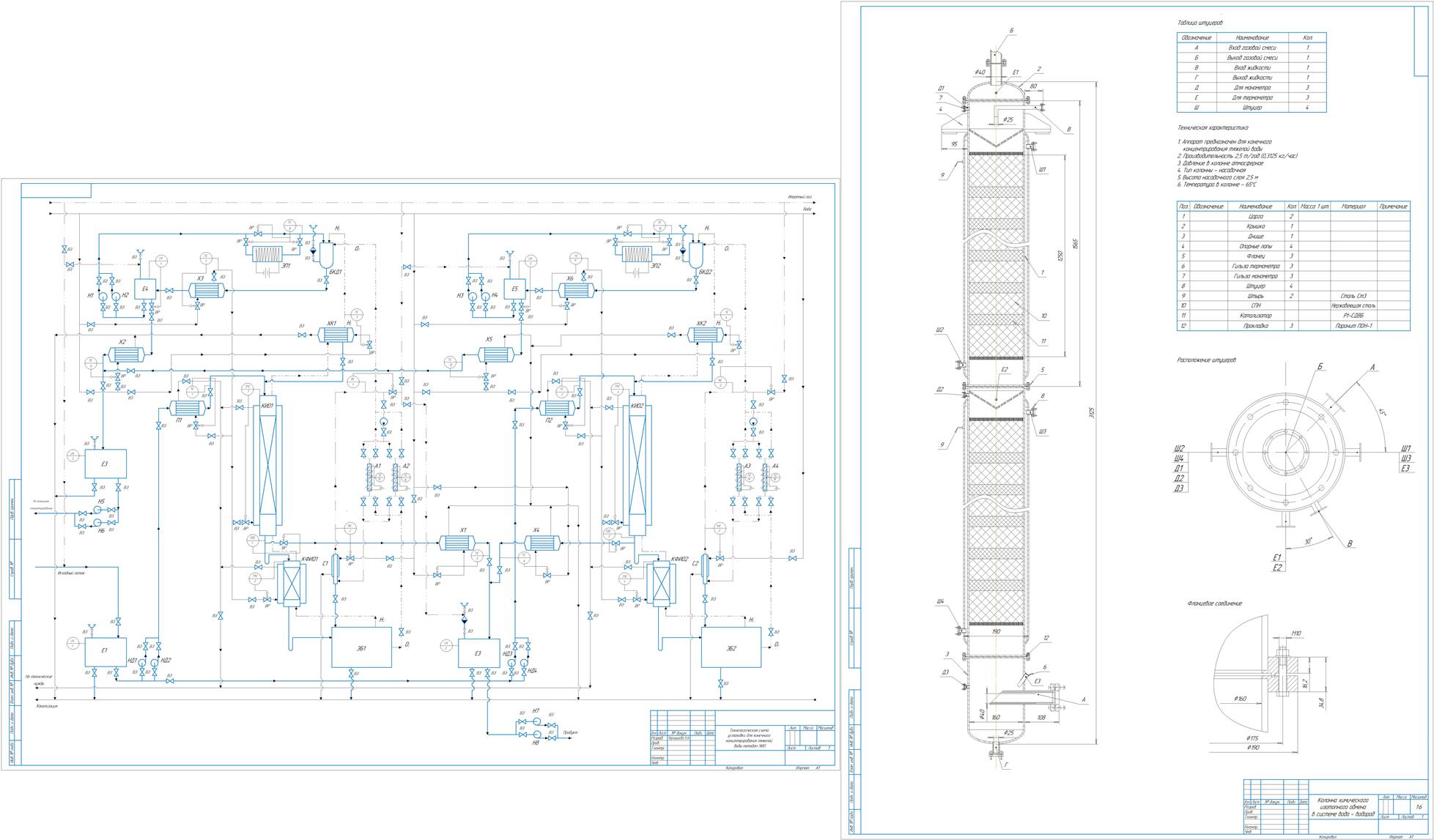The image size is (1434, 840).
Task: Pick the П2 heater symbol
Action: coord(558,408)
